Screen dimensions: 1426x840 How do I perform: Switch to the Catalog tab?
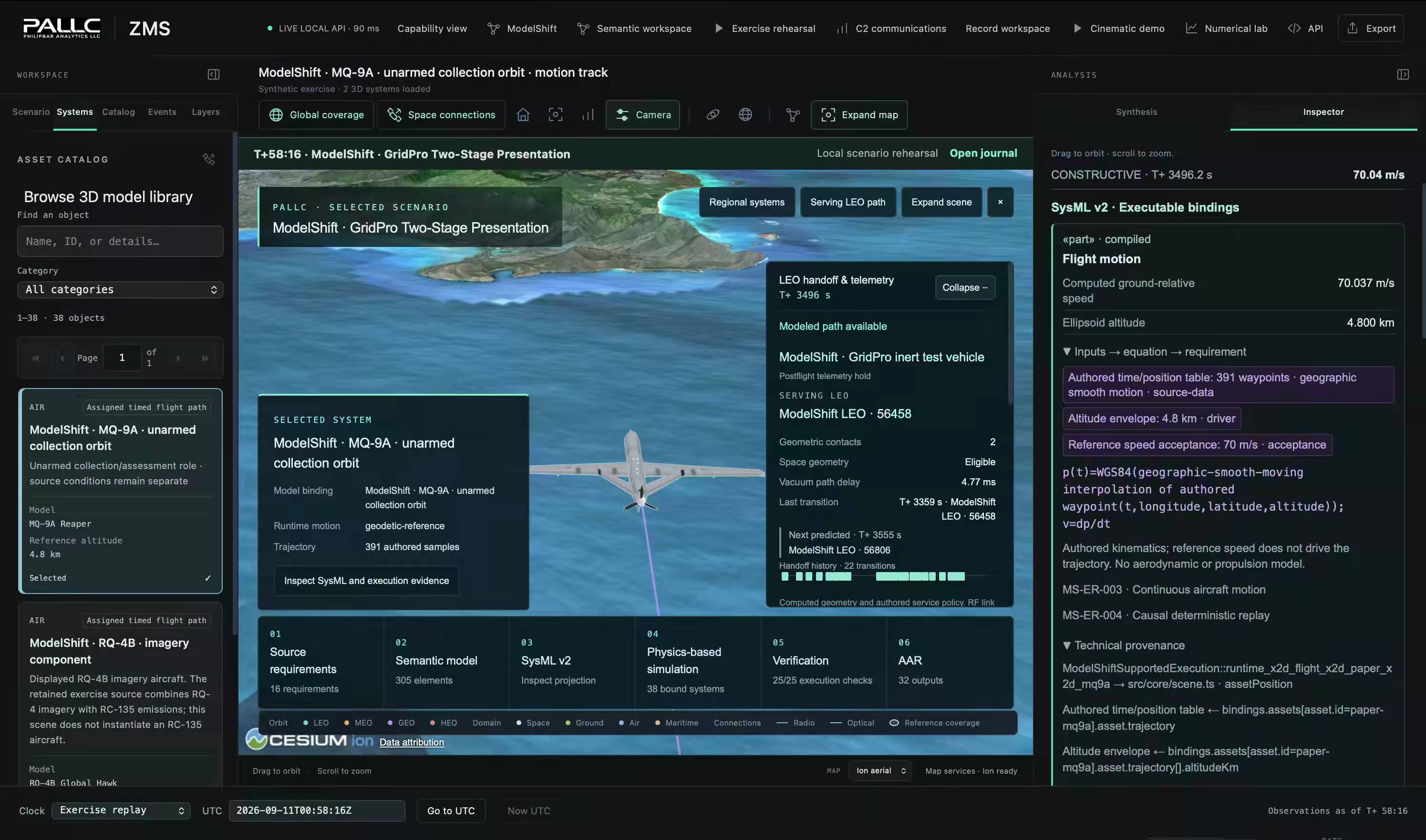pyautogui.click(x=118, y=112)
